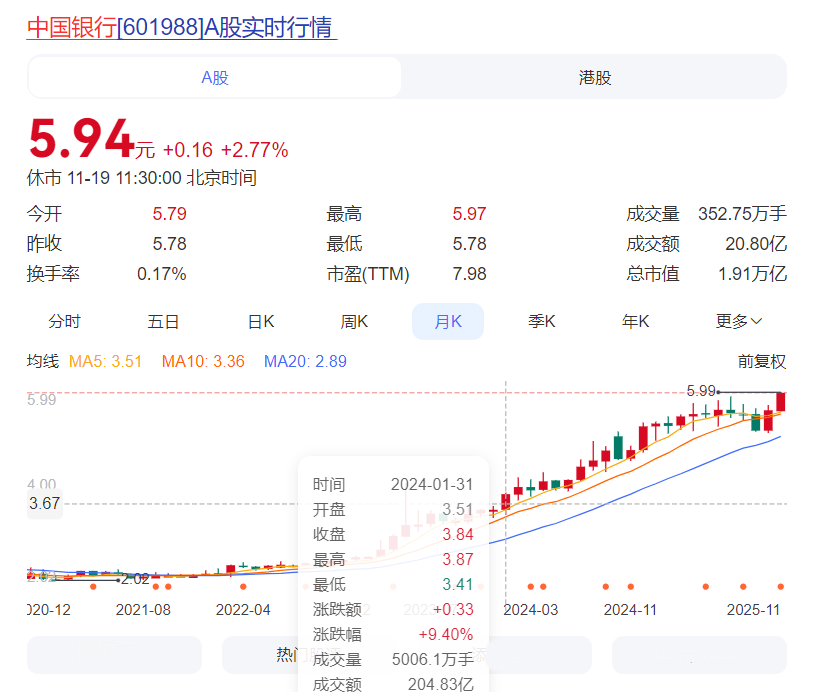Select the 季K chart view
The image size is (817, 692).
click(542, 322)
